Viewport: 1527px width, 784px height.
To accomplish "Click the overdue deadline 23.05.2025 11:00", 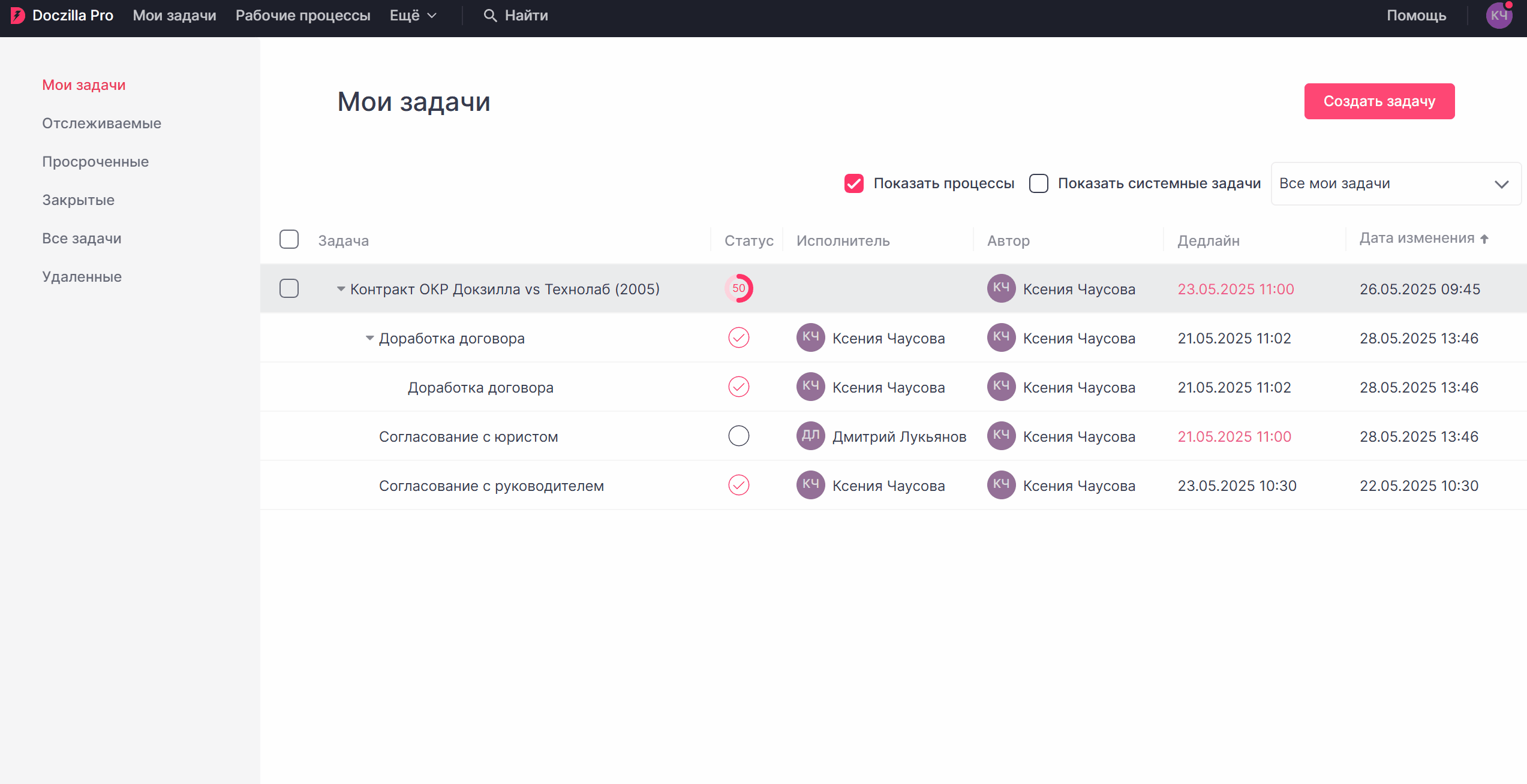I will click(x=1236, y=289).
